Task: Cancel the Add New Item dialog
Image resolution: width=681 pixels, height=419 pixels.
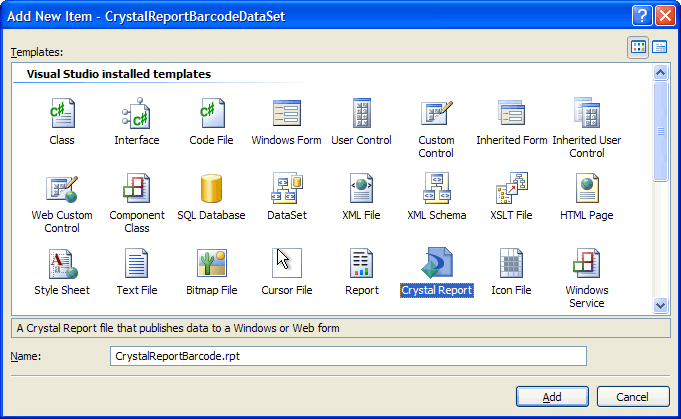Action: pos(632,397)
